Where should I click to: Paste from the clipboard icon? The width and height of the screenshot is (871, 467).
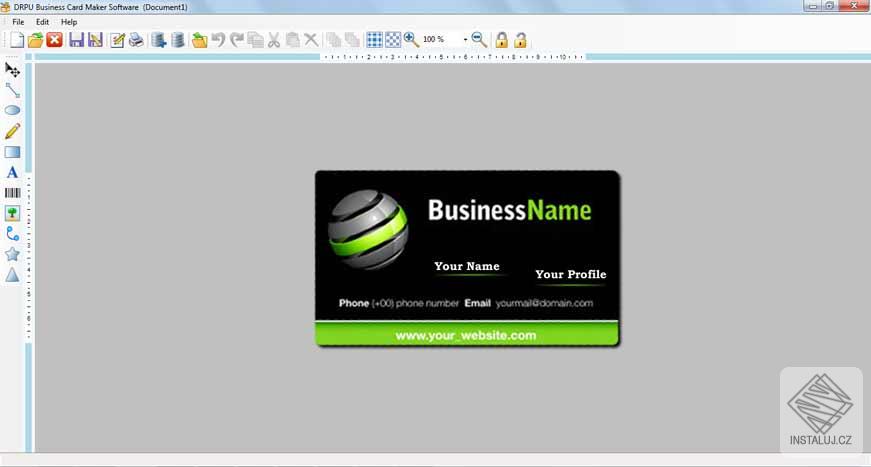[x=292, y=40]
